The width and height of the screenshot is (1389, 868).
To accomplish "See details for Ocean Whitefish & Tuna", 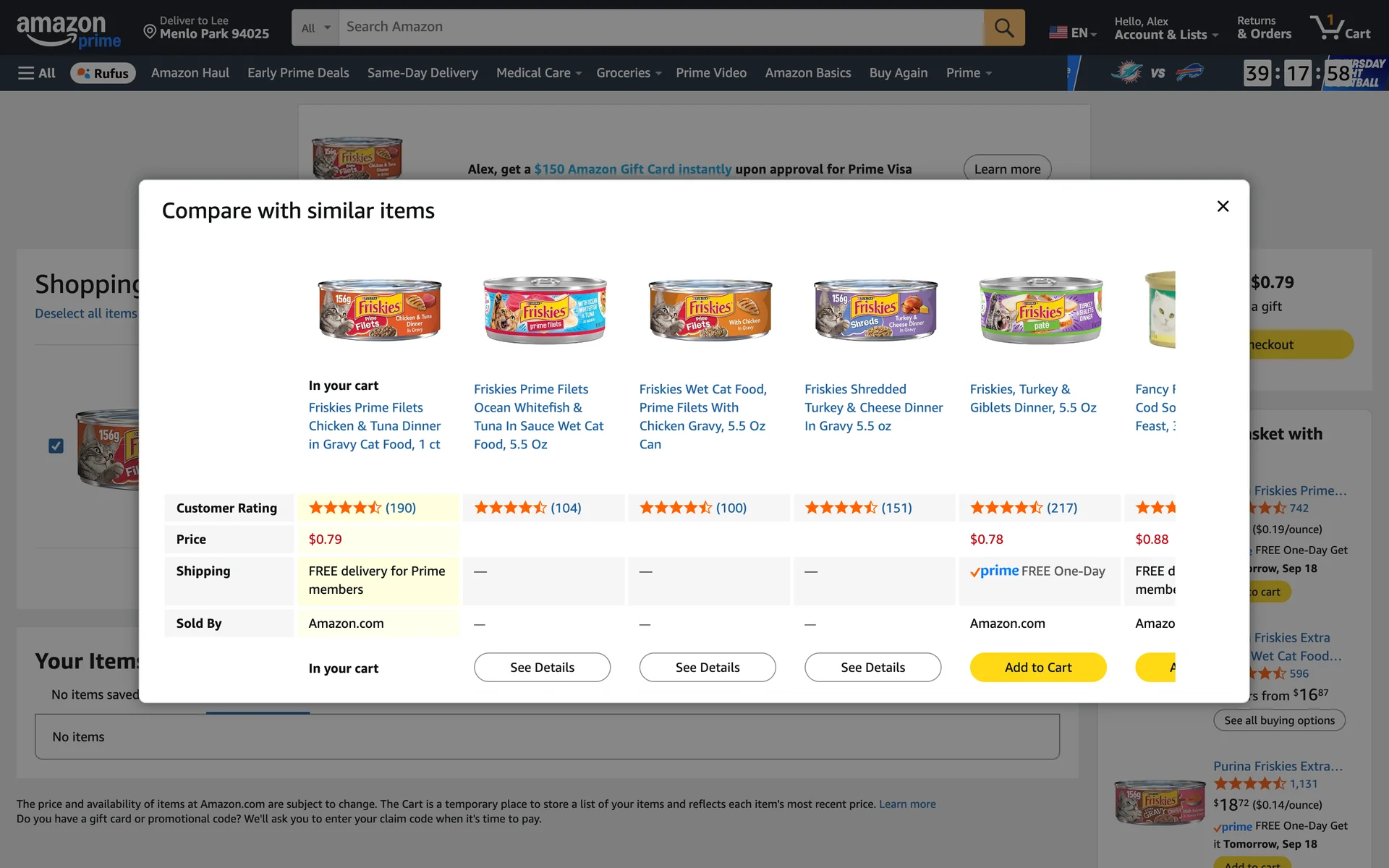I will point(542,667).
